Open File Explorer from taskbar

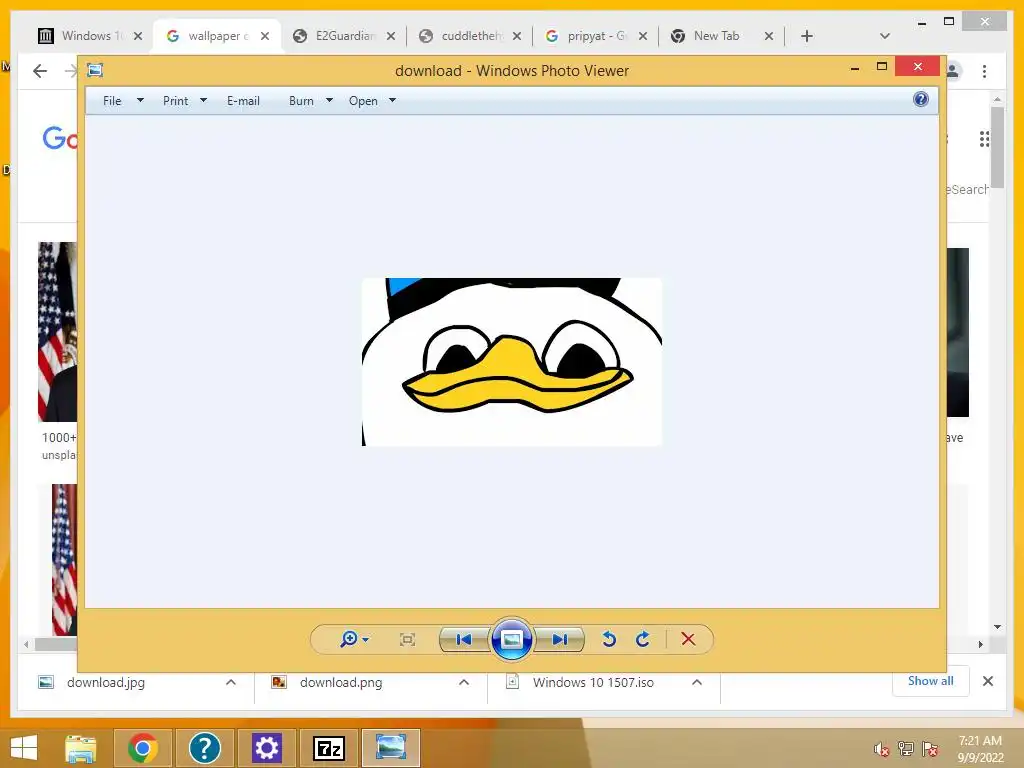point(81,748)
